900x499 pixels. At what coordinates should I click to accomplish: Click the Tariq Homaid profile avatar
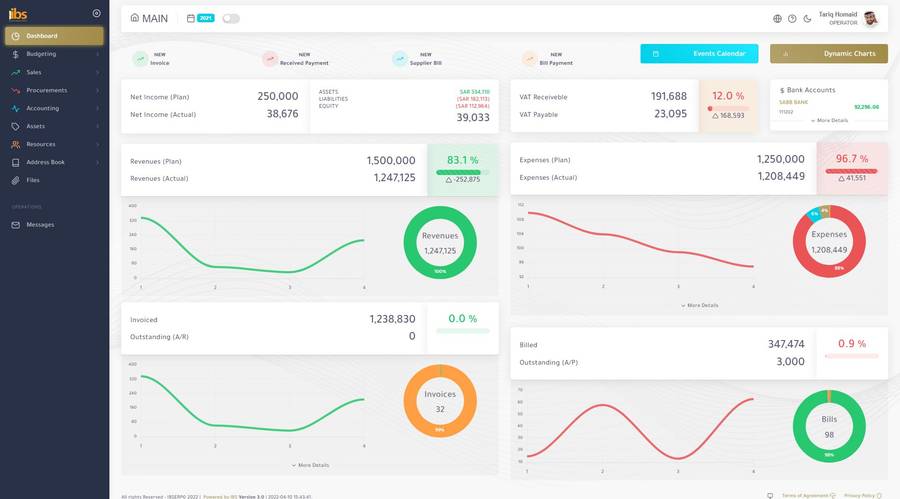pos(871,18)
